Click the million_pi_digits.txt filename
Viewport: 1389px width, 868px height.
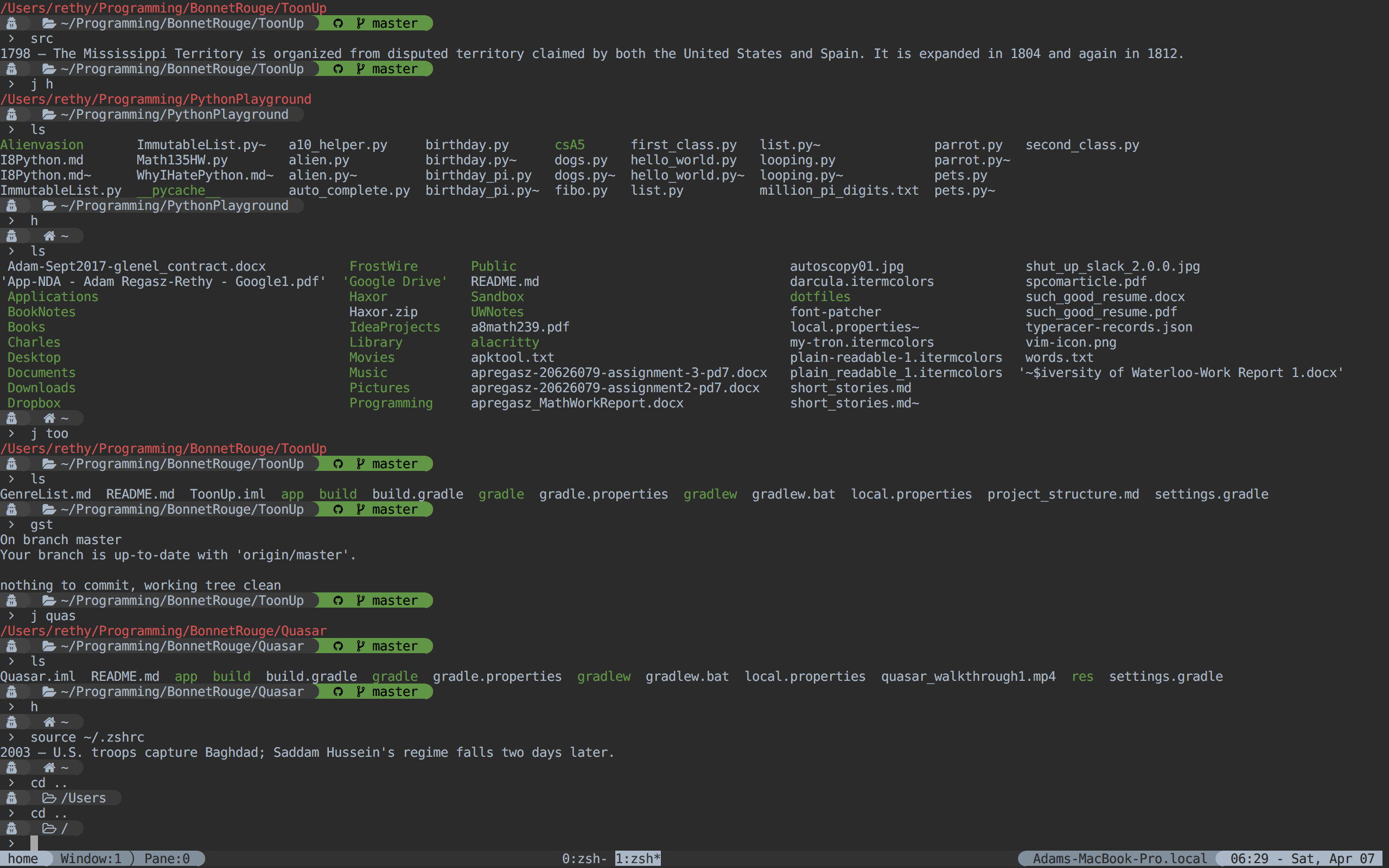click(839, 190)
